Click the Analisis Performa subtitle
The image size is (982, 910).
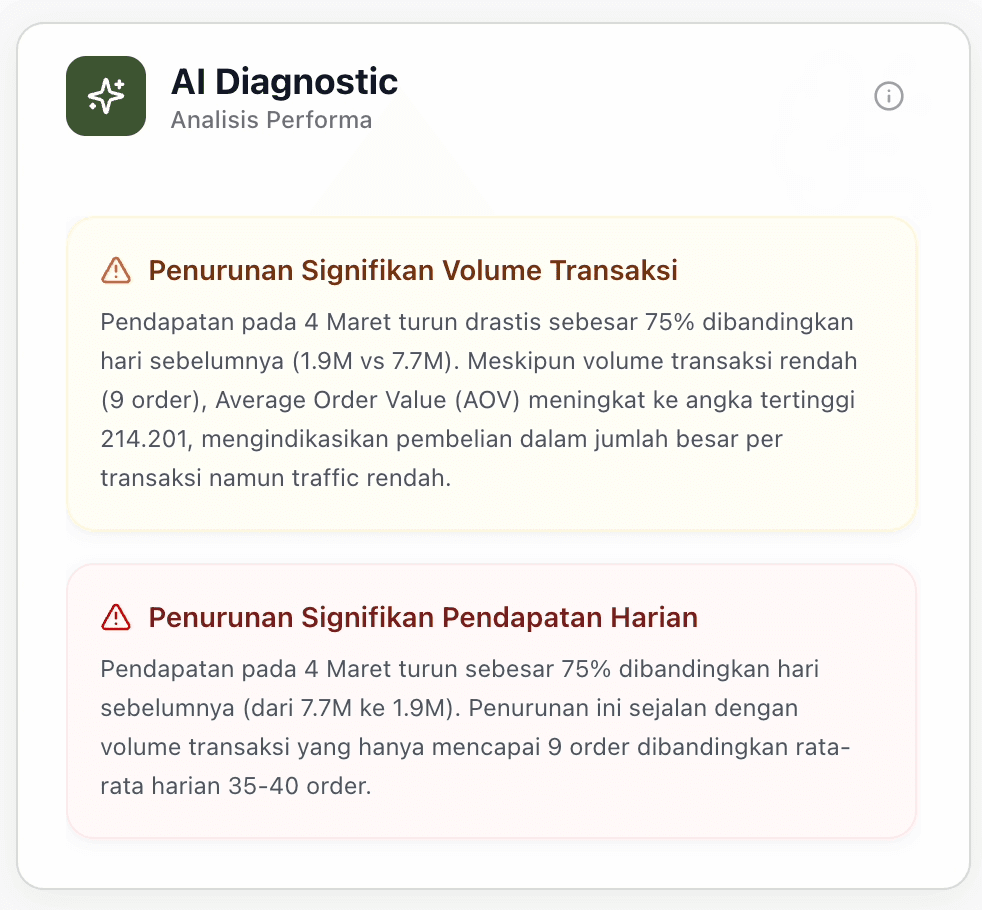pyautogui.click(x=271, y=121)
